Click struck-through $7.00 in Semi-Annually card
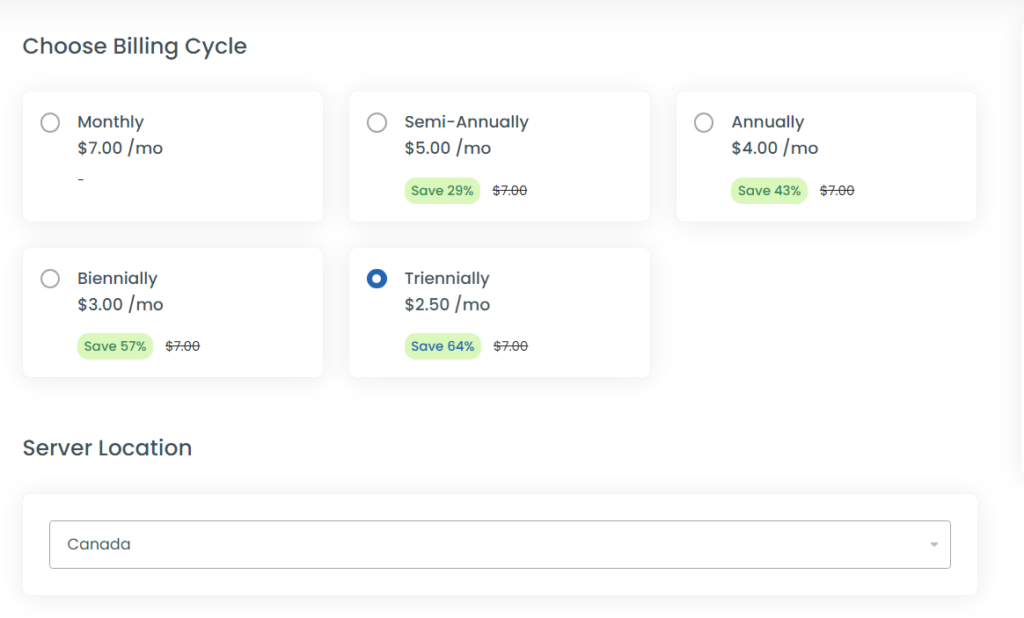Screen dimensions: 1024x618 (510, 191)
